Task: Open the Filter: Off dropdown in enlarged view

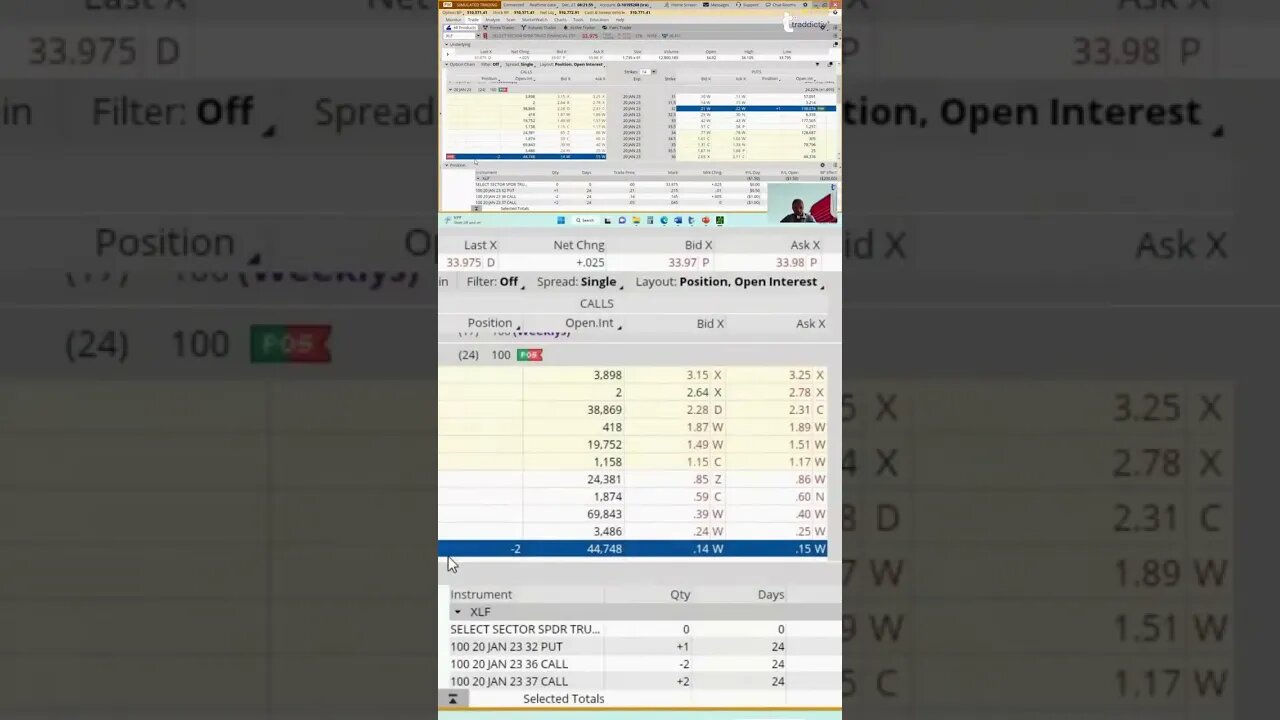Action: point(494,282)
